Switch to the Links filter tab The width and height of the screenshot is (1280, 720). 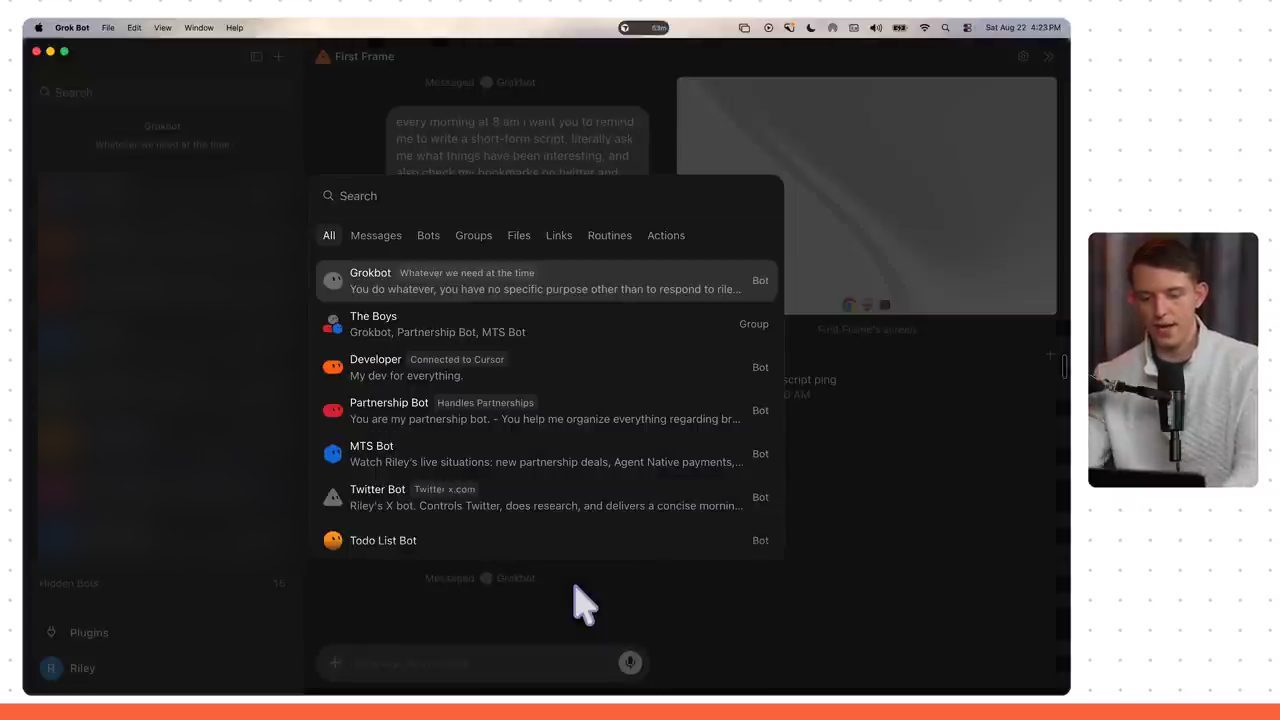559,235
